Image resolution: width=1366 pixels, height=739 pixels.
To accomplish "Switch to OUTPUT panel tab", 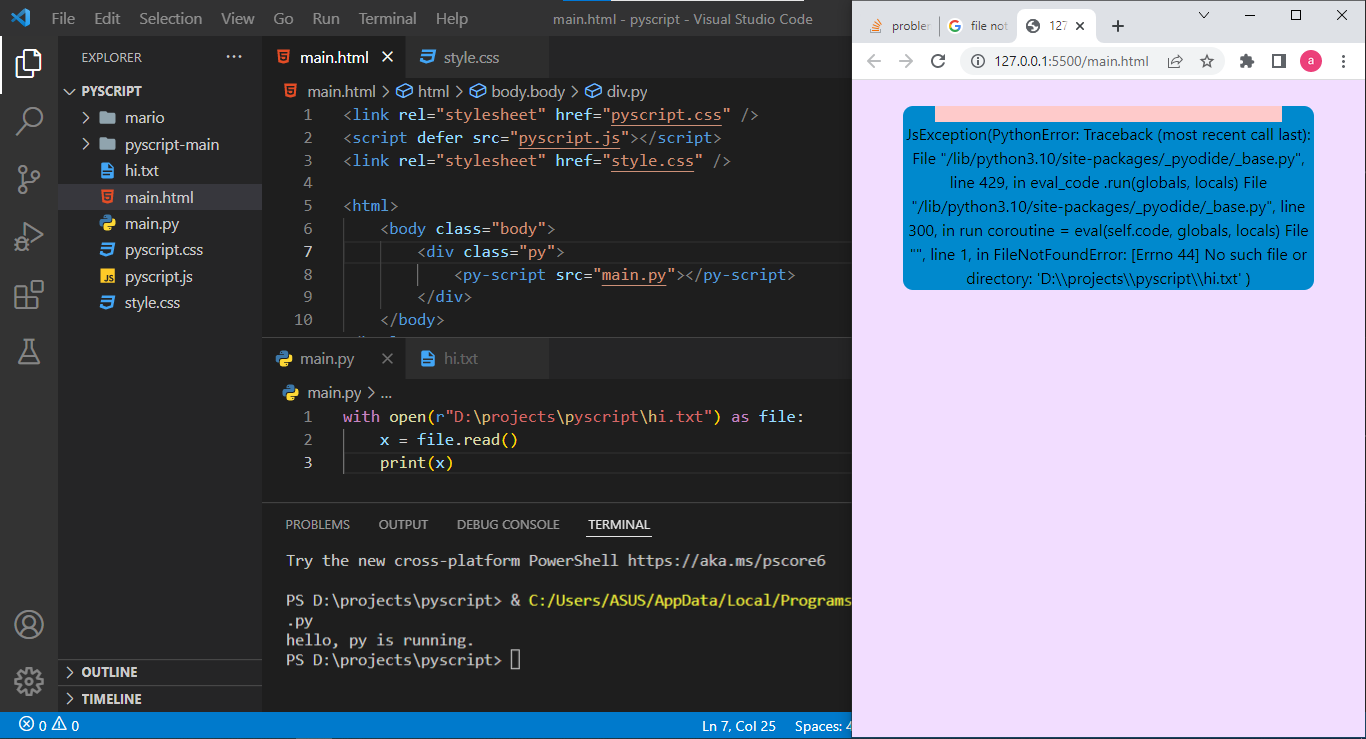I will 403,524.
